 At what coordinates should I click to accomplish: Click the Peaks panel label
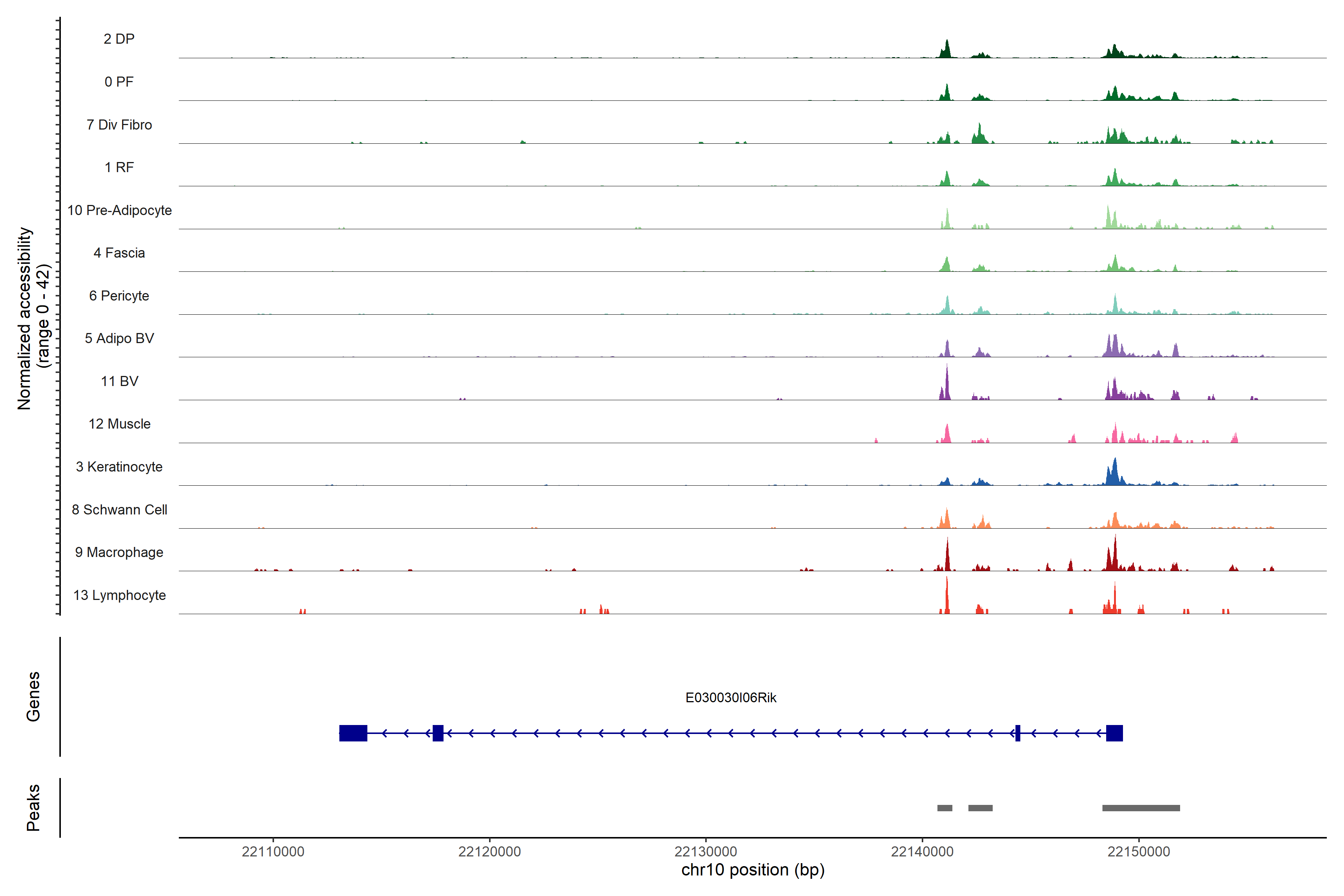[33, 807]
